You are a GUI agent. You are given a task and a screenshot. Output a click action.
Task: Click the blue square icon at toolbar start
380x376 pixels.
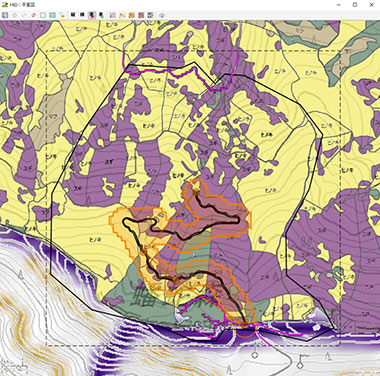point(5,15)
